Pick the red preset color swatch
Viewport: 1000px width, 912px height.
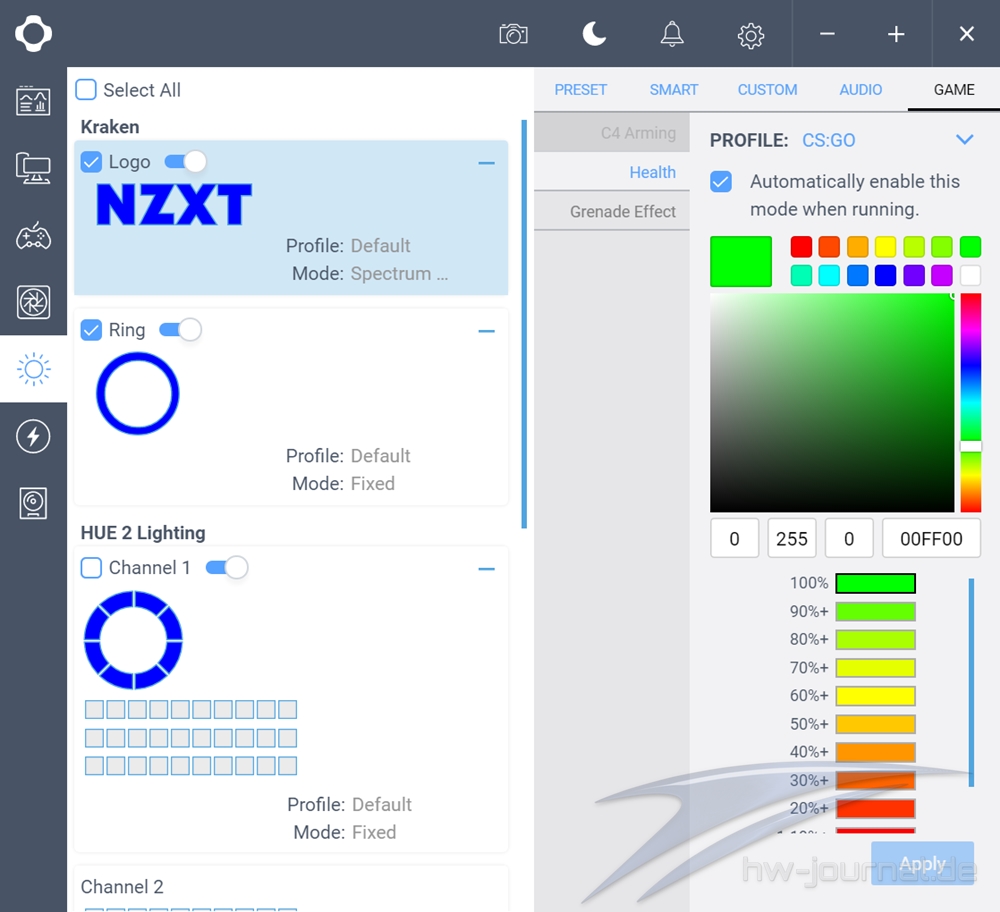click(x=801, y=246)
